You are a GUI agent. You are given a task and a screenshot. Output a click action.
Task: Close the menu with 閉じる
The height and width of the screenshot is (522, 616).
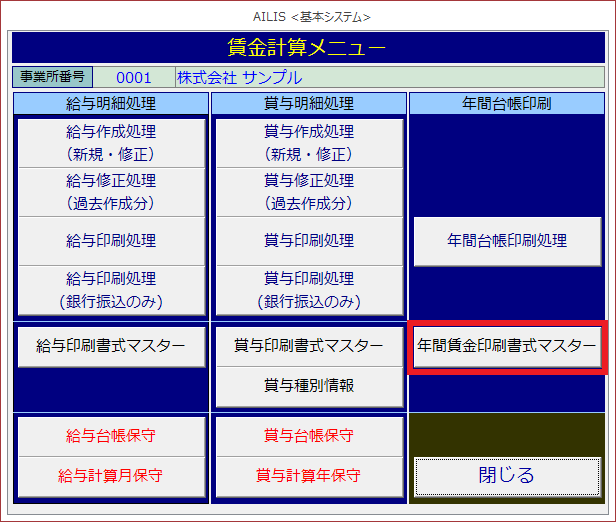click(507, 475)
